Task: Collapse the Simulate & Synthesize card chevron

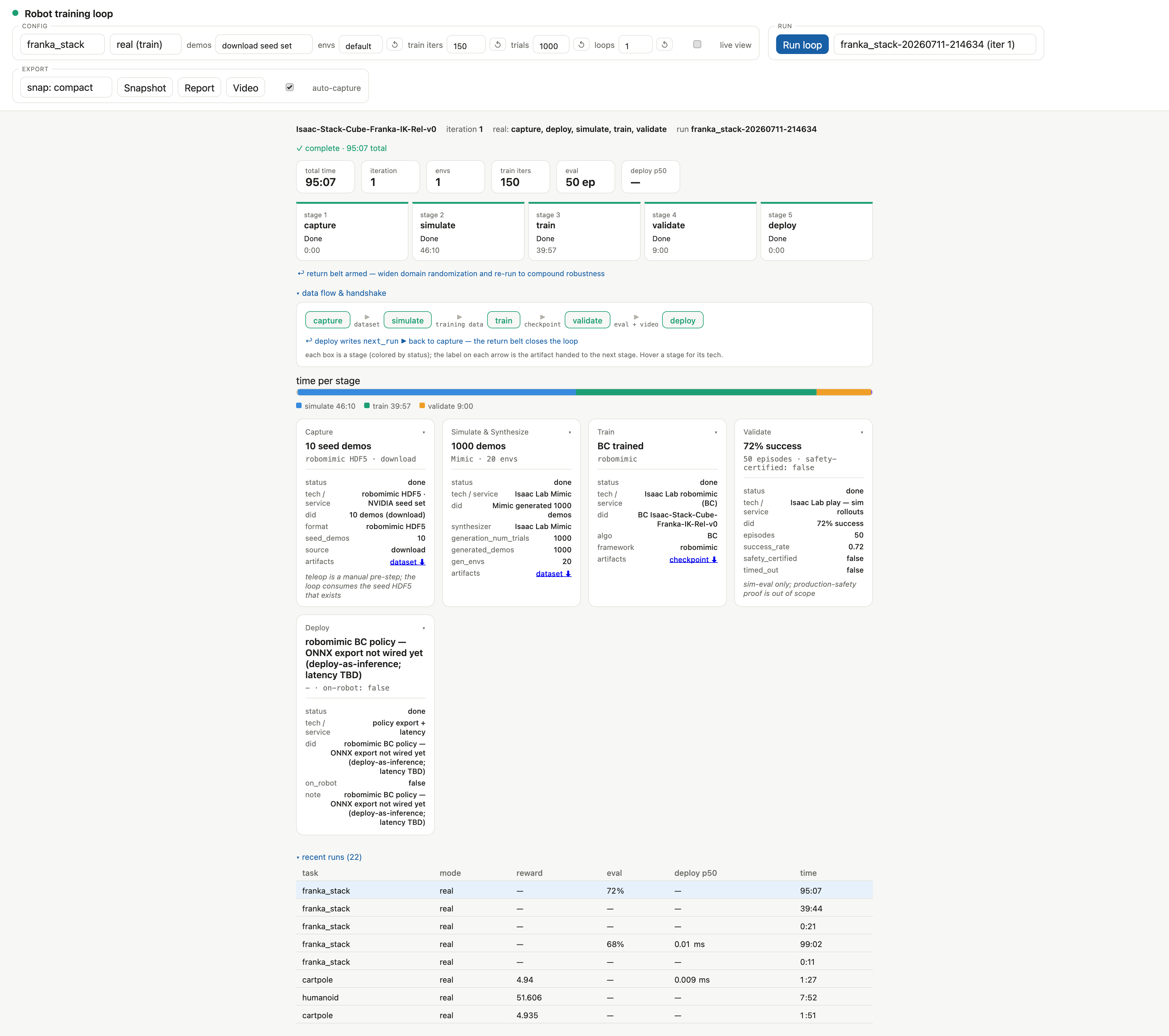Action: tap(570, 432)
